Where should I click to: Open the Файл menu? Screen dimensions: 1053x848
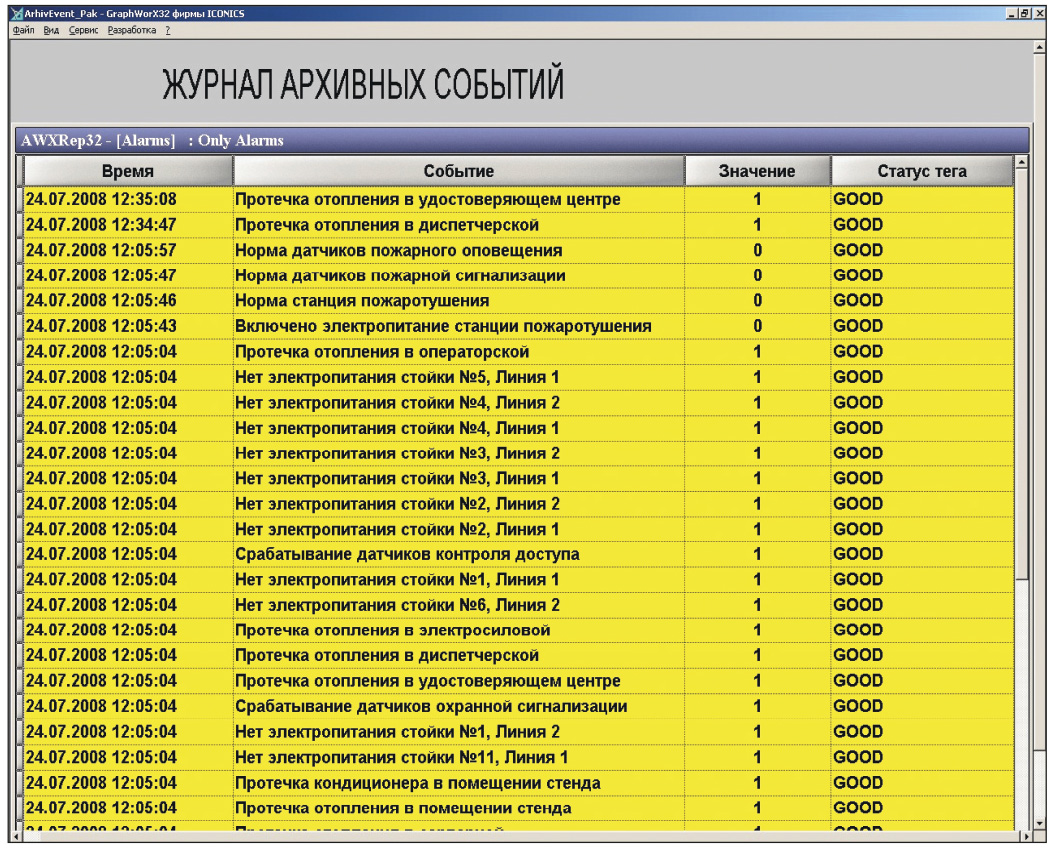(x=23, y=30)
